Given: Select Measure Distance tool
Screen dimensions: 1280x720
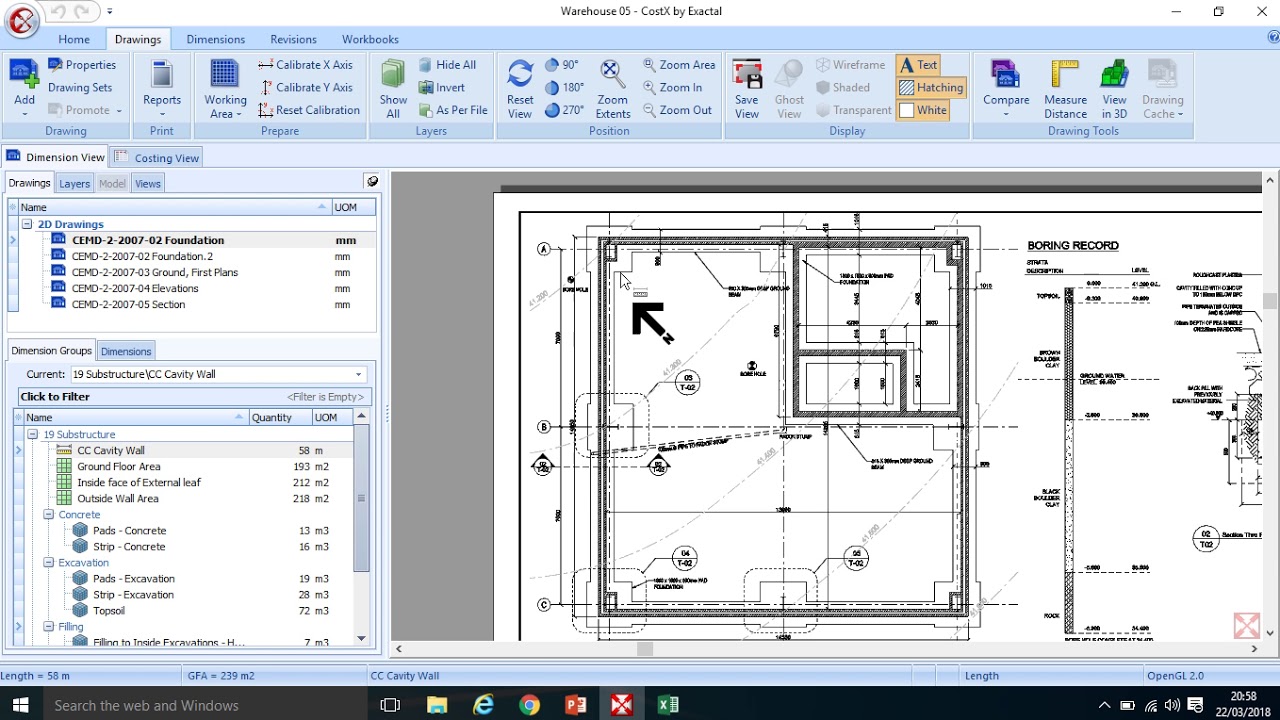Looking at the screenshot, I should coord(1065,88).
